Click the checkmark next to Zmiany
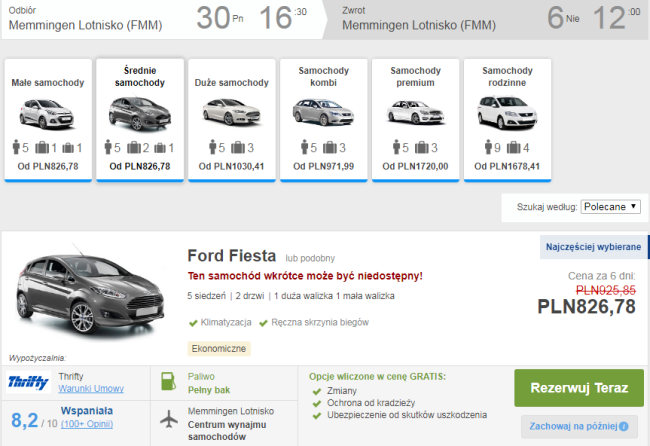The height and width of the screenshot is (446, 650). [x=317, y=391]
